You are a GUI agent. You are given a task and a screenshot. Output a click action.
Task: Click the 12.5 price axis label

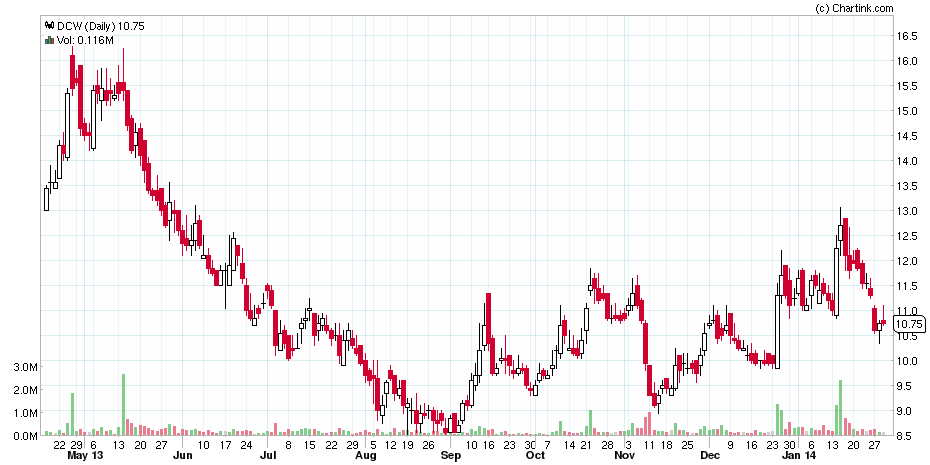click(x=906, y=236)
